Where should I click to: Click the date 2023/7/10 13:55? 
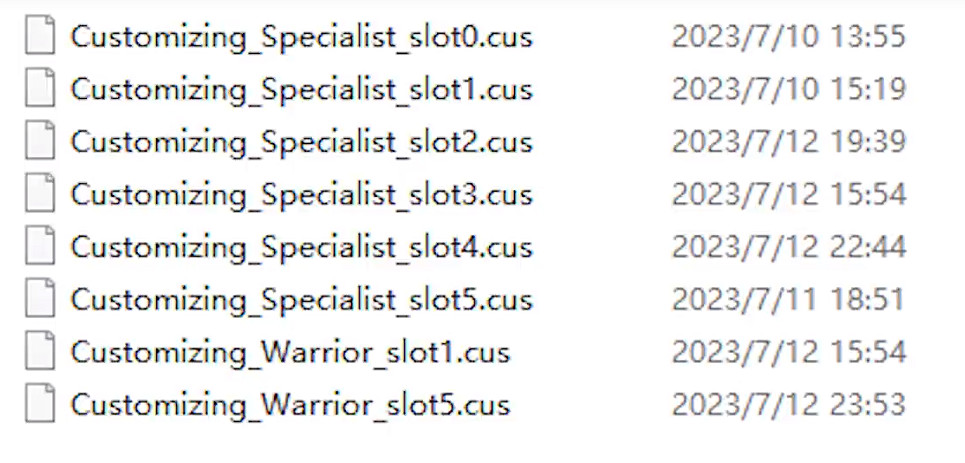788,36
